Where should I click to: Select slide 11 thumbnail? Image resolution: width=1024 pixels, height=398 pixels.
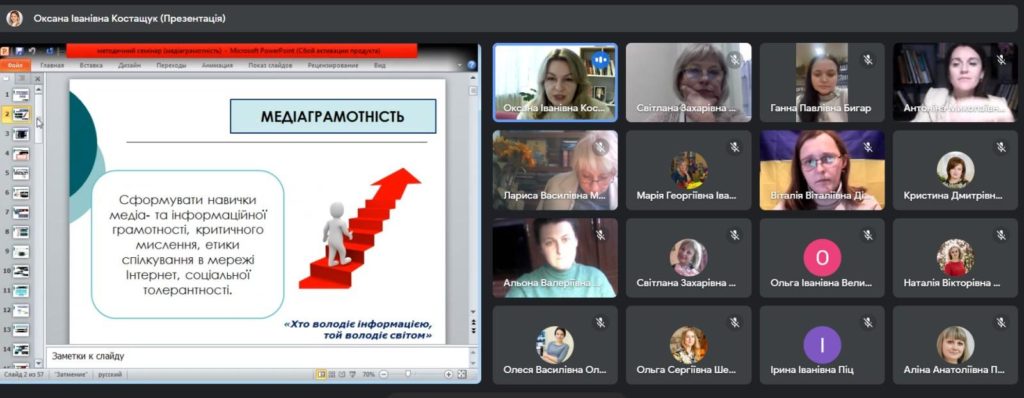tap(21, 290)
